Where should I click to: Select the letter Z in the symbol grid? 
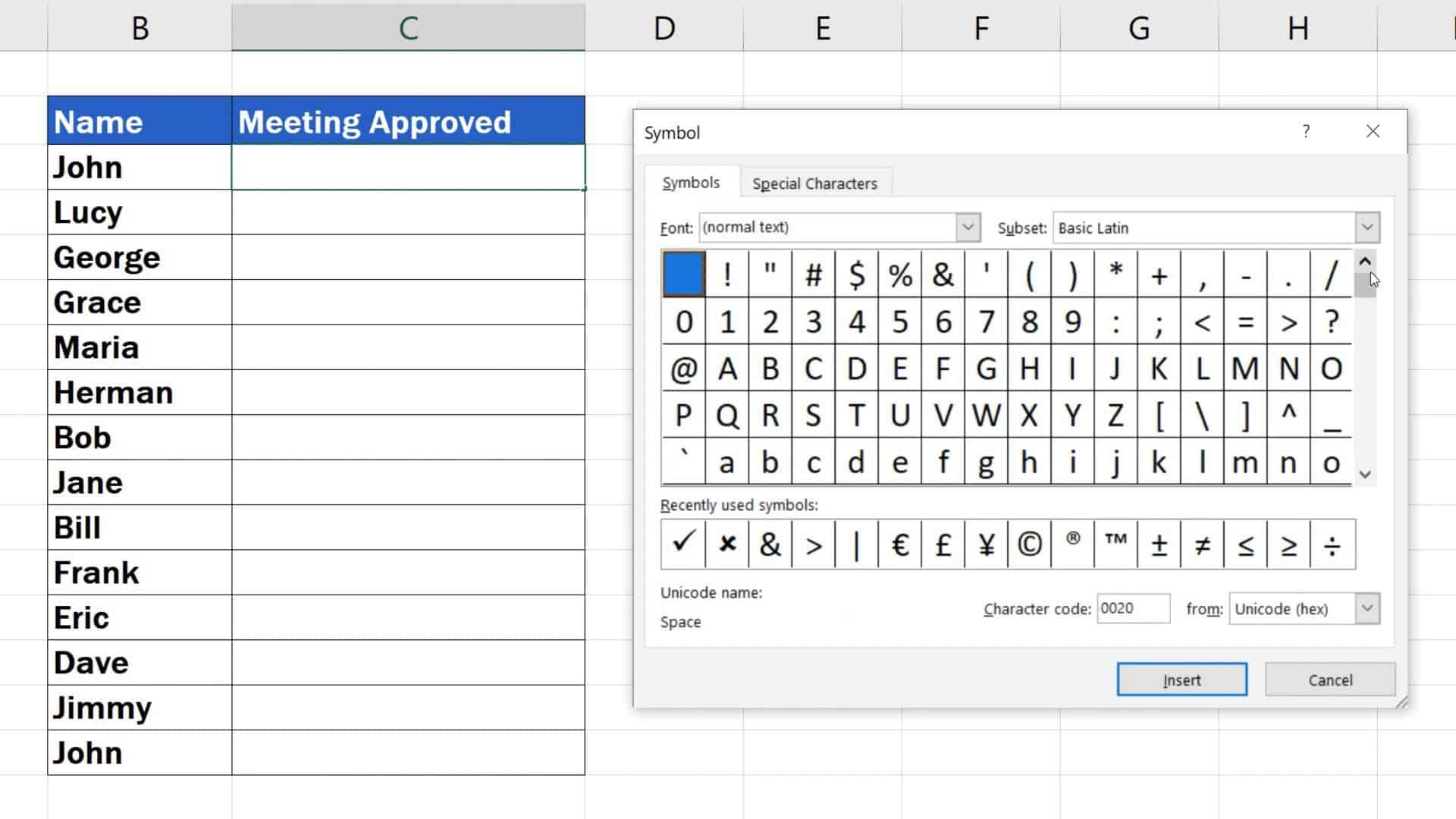[x=1116, y=415]
